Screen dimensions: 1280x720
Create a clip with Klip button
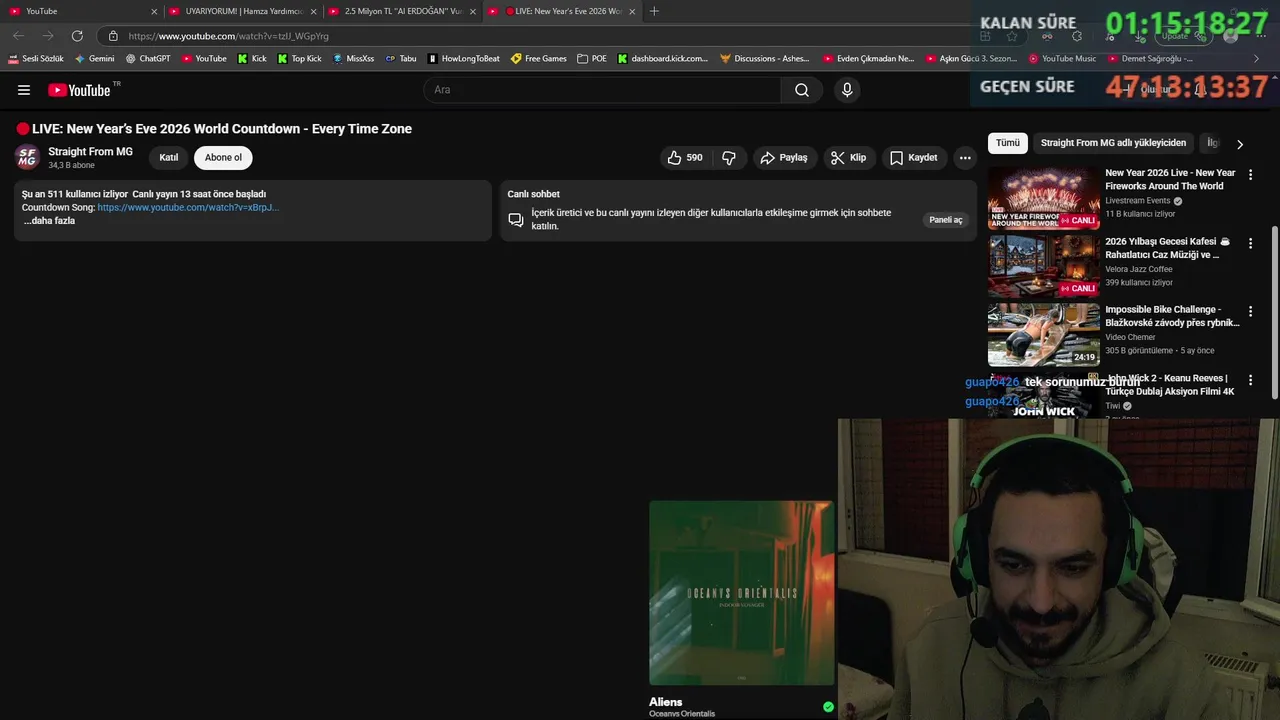[848, 158]
